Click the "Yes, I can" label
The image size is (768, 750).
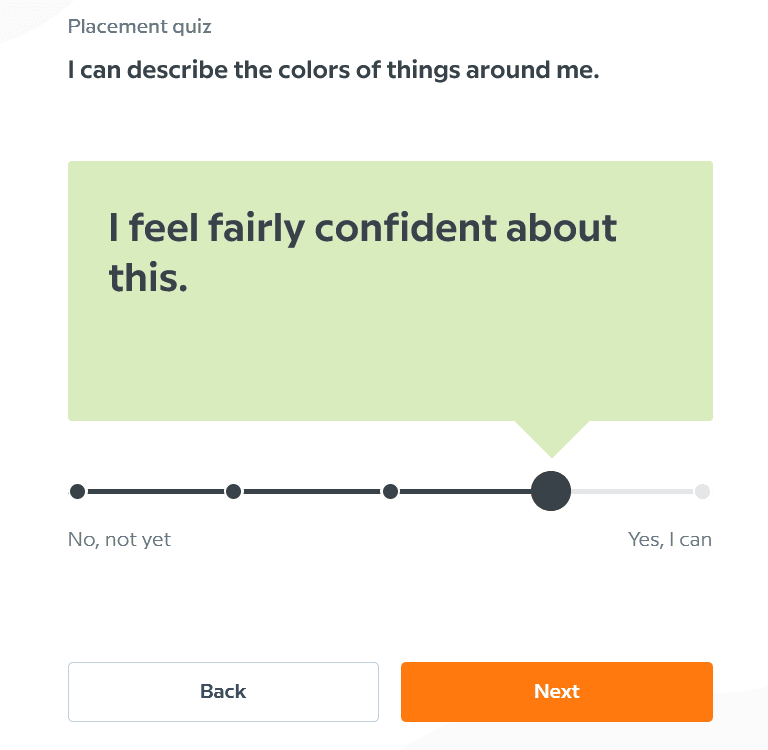pos(669,540)
